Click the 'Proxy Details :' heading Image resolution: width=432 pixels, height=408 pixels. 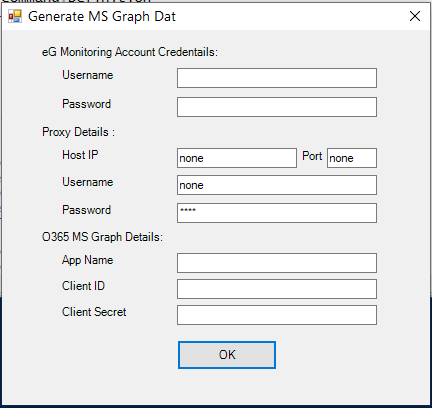tap(78, 132)
